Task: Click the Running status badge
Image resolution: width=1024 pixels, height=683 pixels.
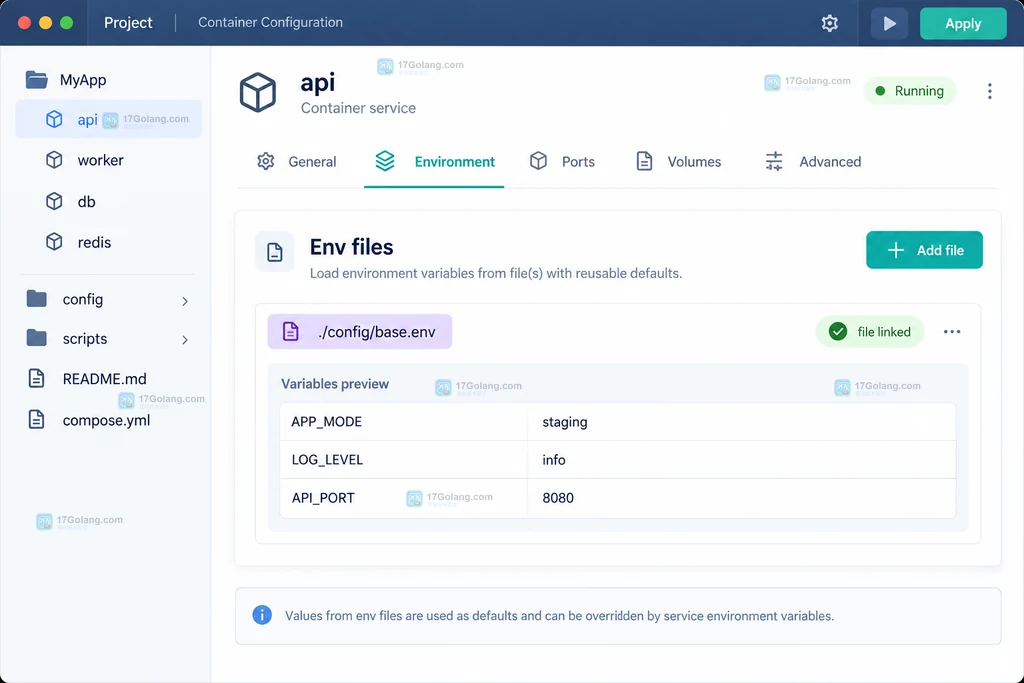Action: (910, 91)
